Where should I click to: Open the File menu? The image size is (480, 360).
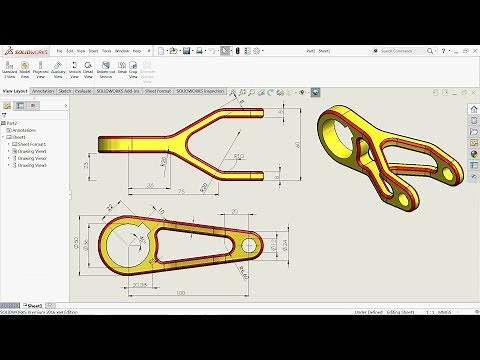coord(60,51)
